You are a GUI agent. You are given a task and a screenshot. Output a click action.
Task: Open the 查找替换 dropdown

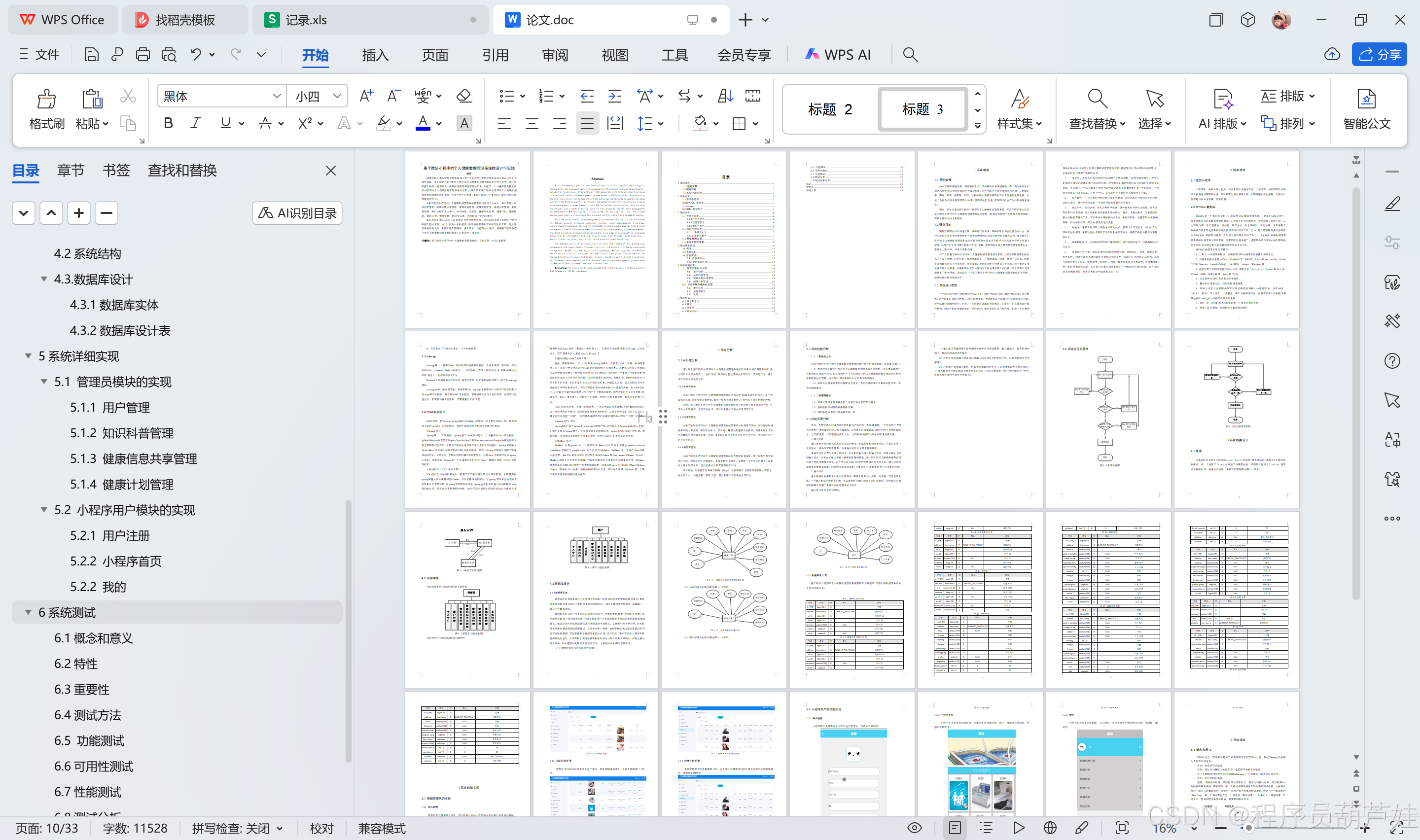(1097, 123)
